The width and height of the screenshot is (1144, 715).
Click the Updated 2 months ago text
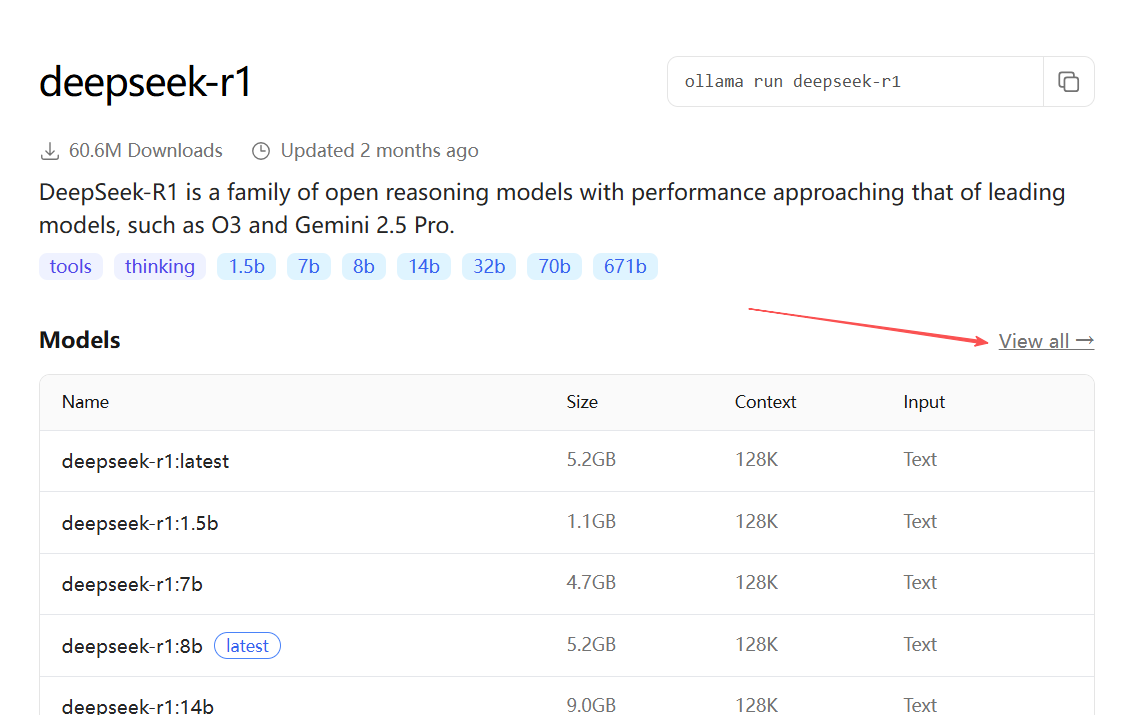point(379,150)
